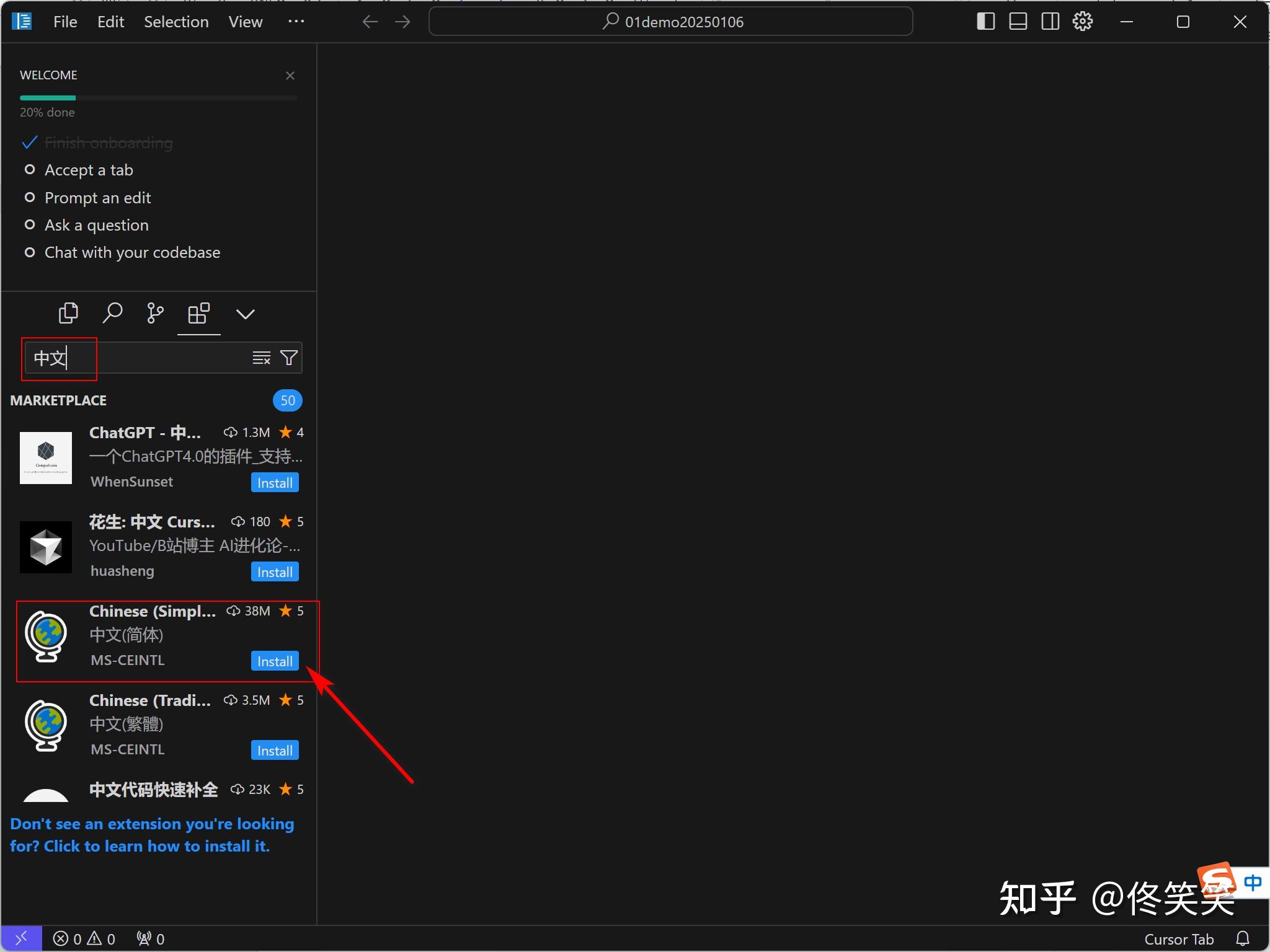Install Chinese (Simplified) language pack

(275, 661)
